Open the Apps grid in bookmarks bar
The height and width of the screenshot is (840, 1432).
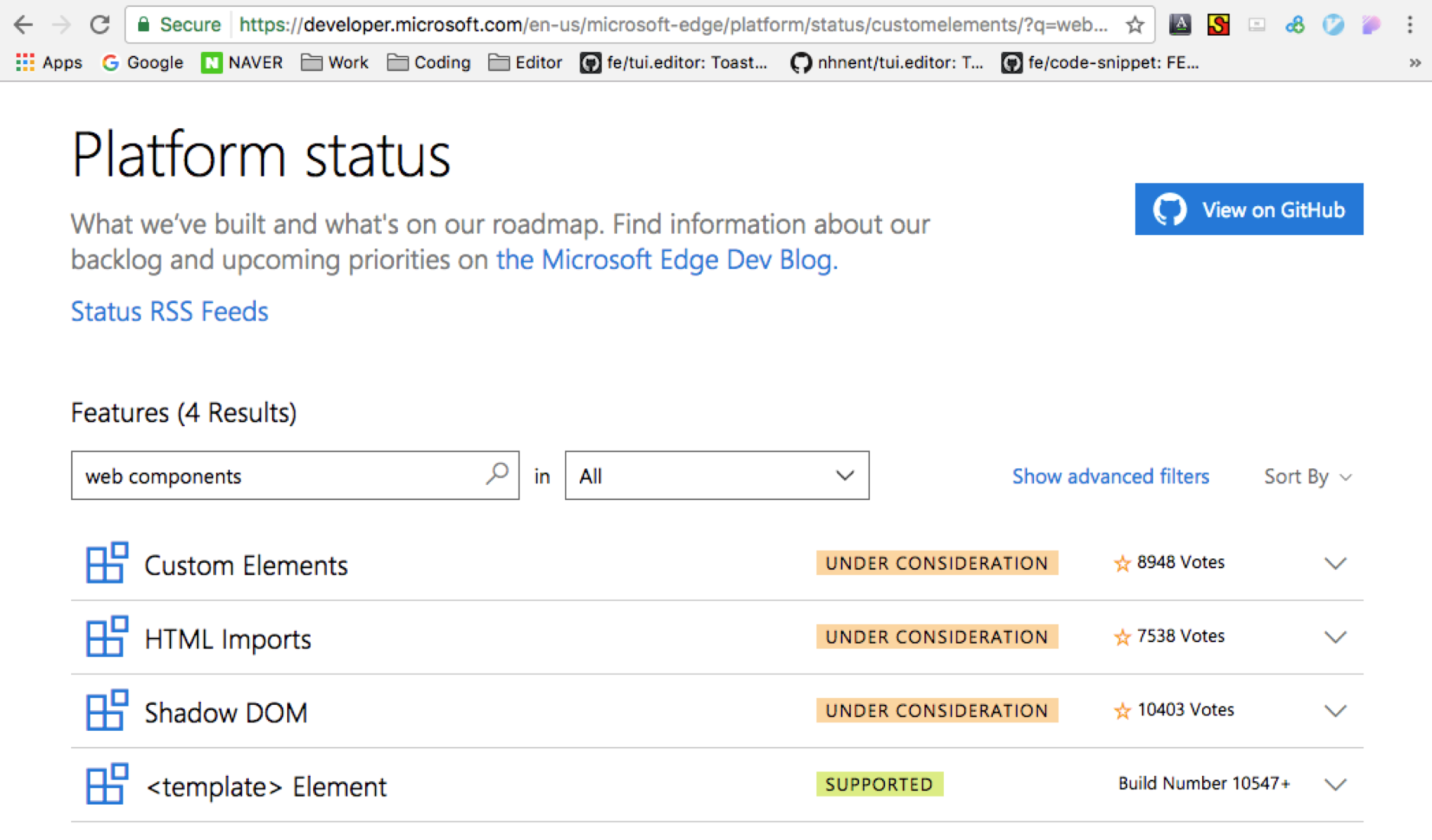point(49,63)
